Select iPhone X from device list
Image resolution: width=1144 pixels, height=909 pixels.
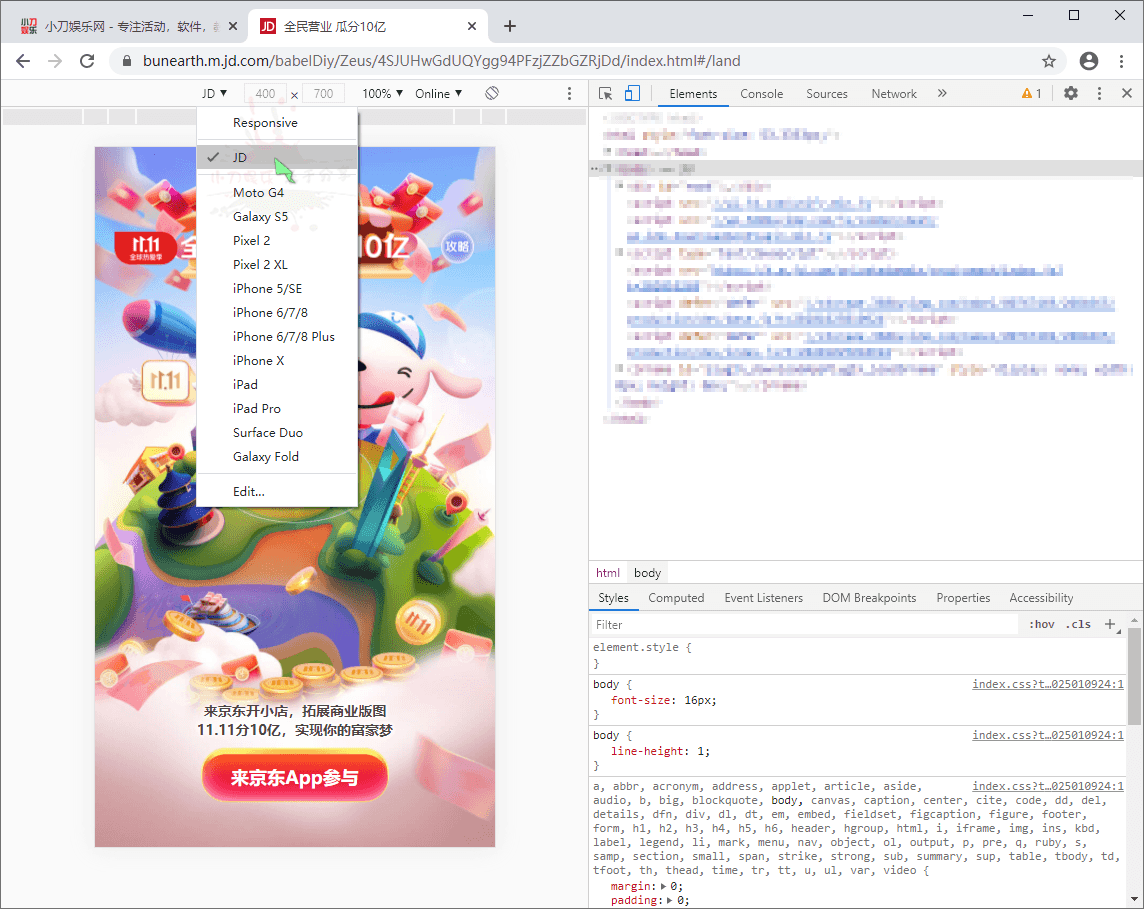tap(258, 360)
